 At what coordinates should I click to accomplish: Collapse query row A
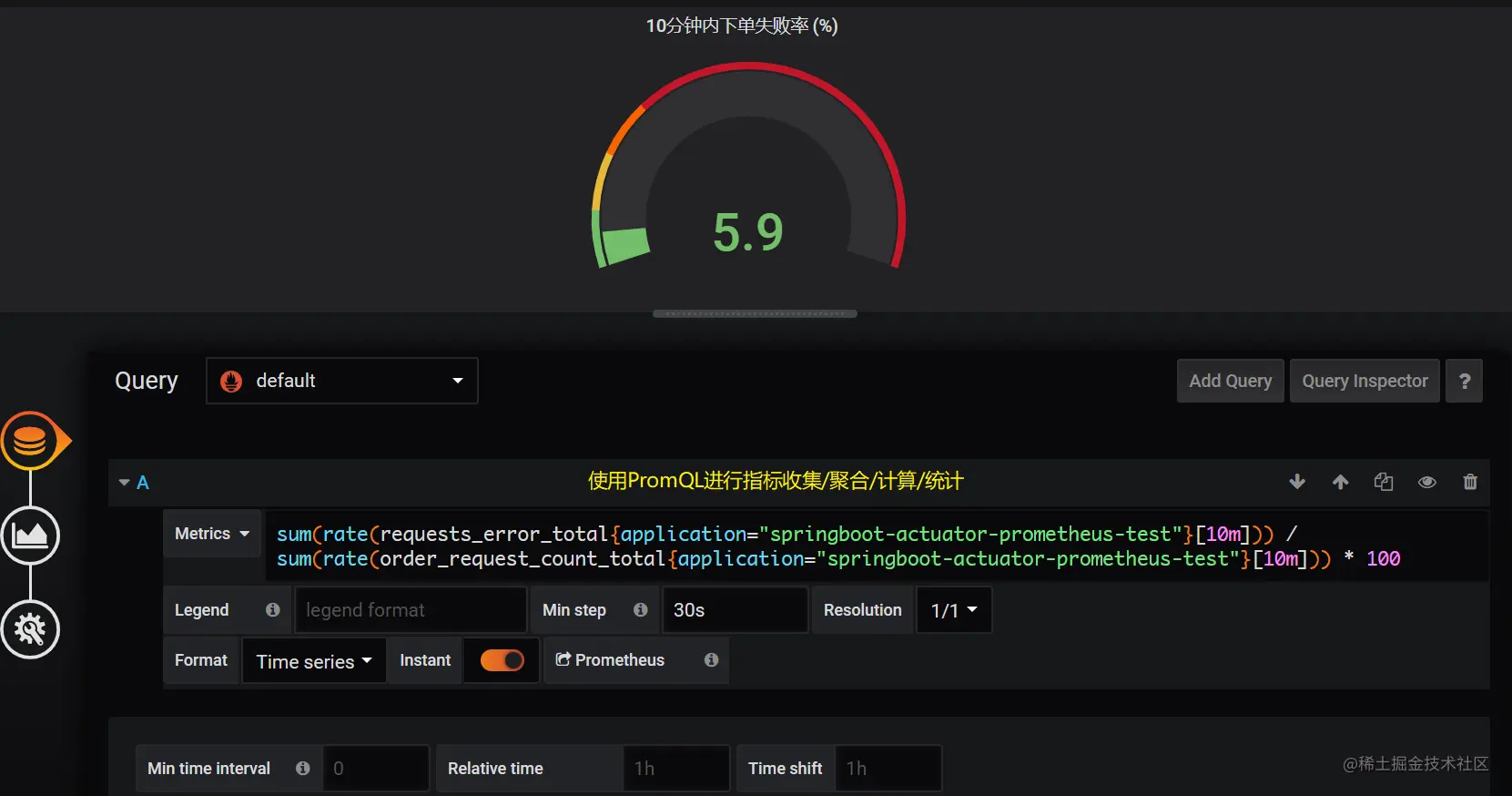(125, 482)
